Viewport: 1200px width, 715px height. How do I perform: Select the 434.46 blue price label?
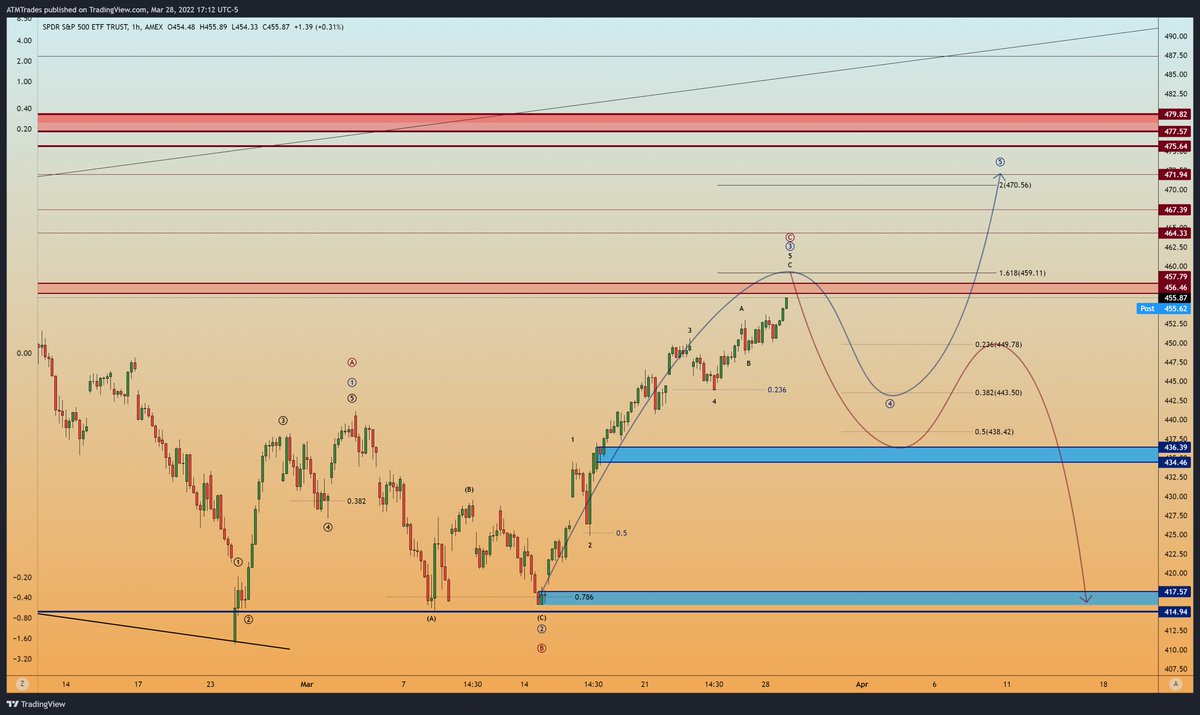(x=1174, y=463)
